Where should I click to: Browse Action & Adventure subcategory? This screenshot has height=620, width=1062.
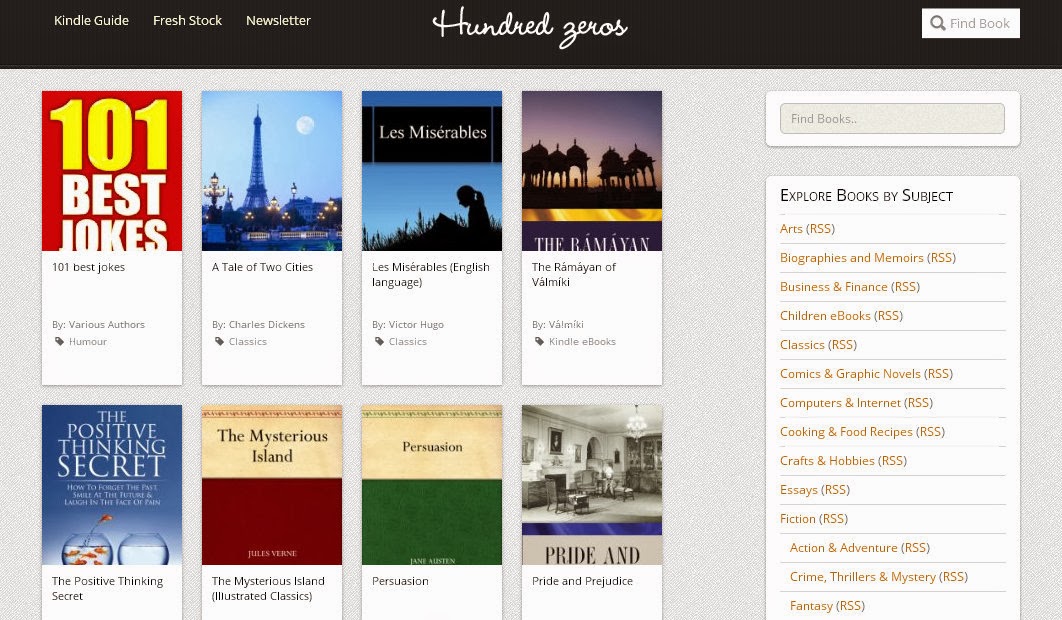[x=843, y=548]
